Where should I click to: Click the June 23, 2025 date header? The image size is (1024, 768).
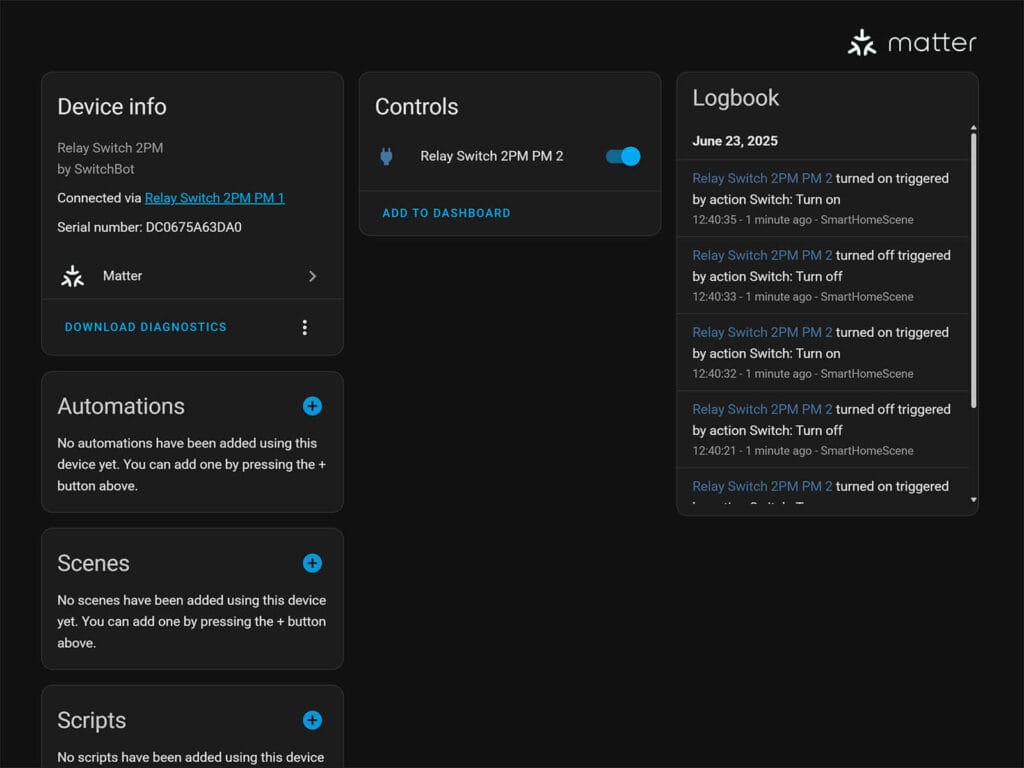tap(735, 141)
